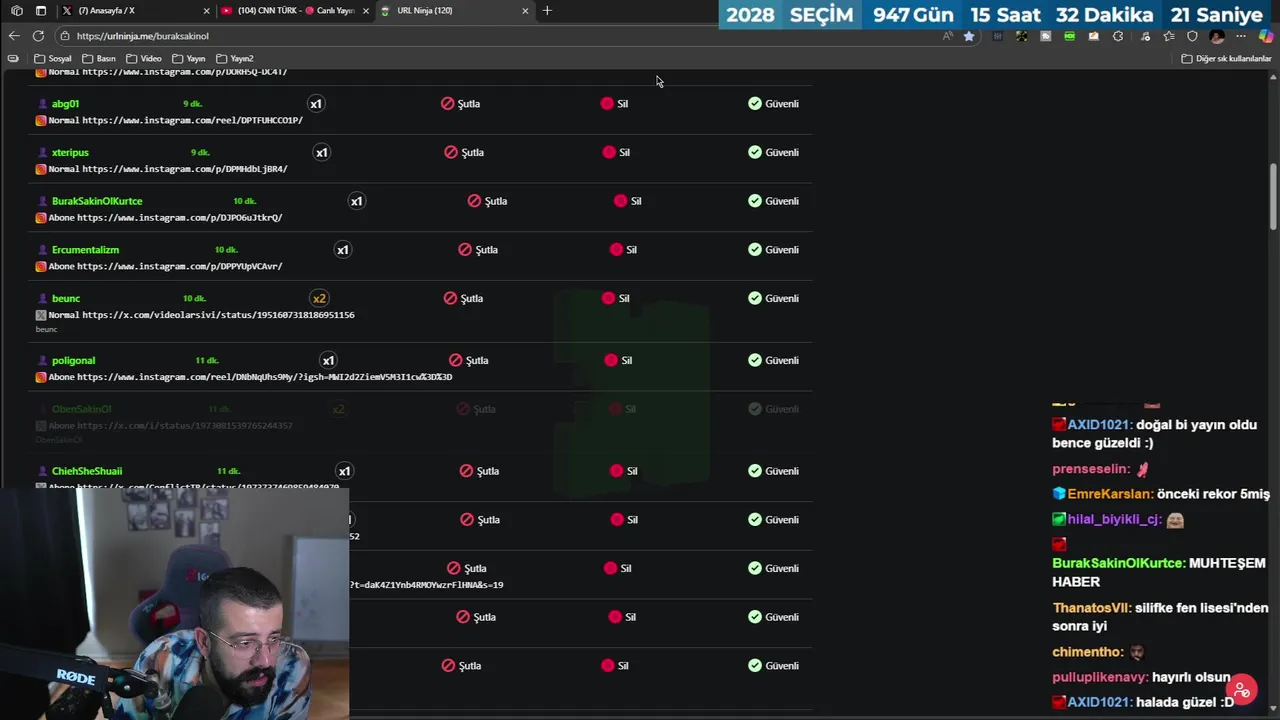
Task: Click the page vertical scrollbar thumb
Action: coord(1273,197)
